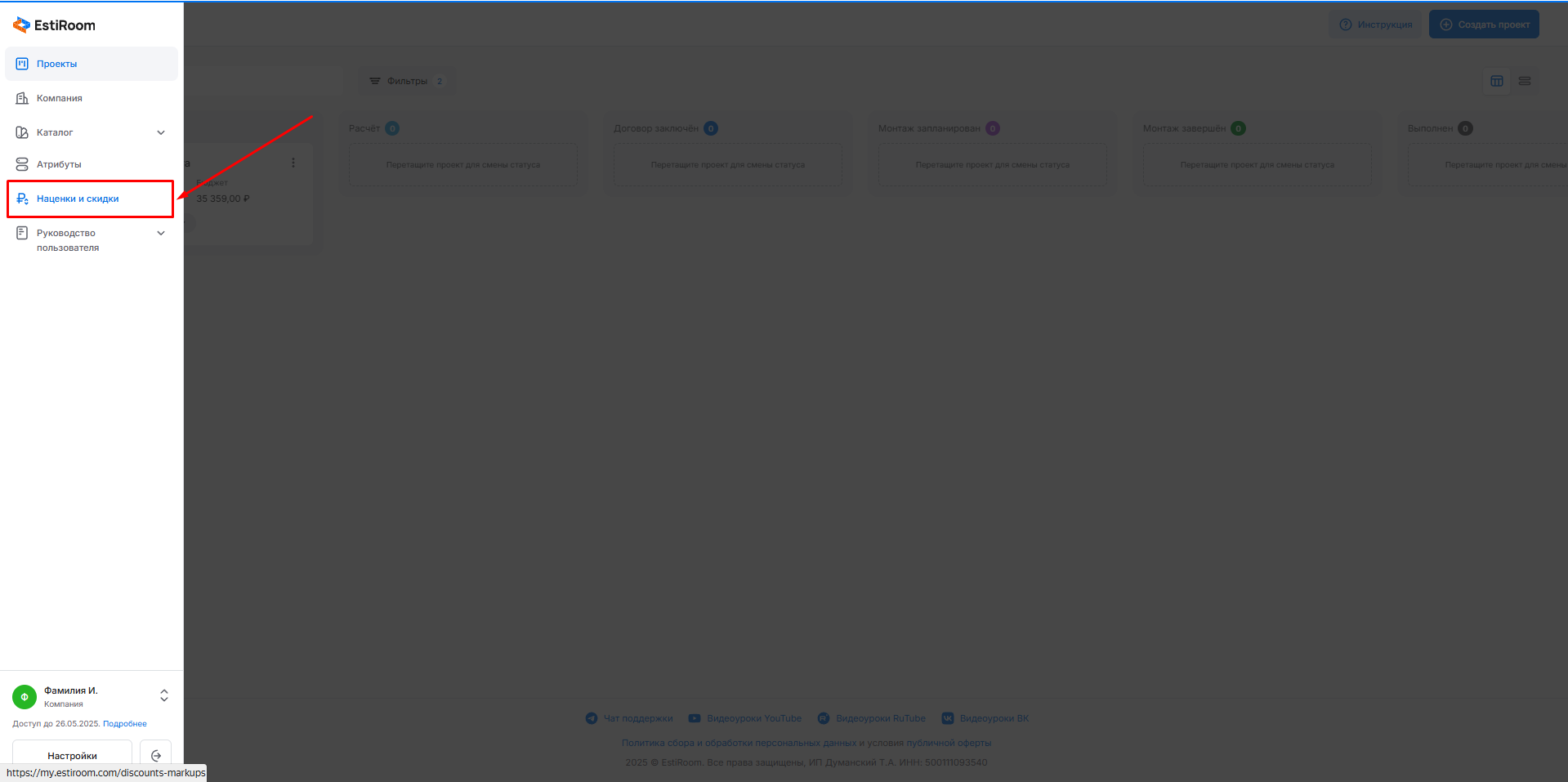Switch to list view layout
This screenshot has width=1568, height=782.
point(1525,81)
